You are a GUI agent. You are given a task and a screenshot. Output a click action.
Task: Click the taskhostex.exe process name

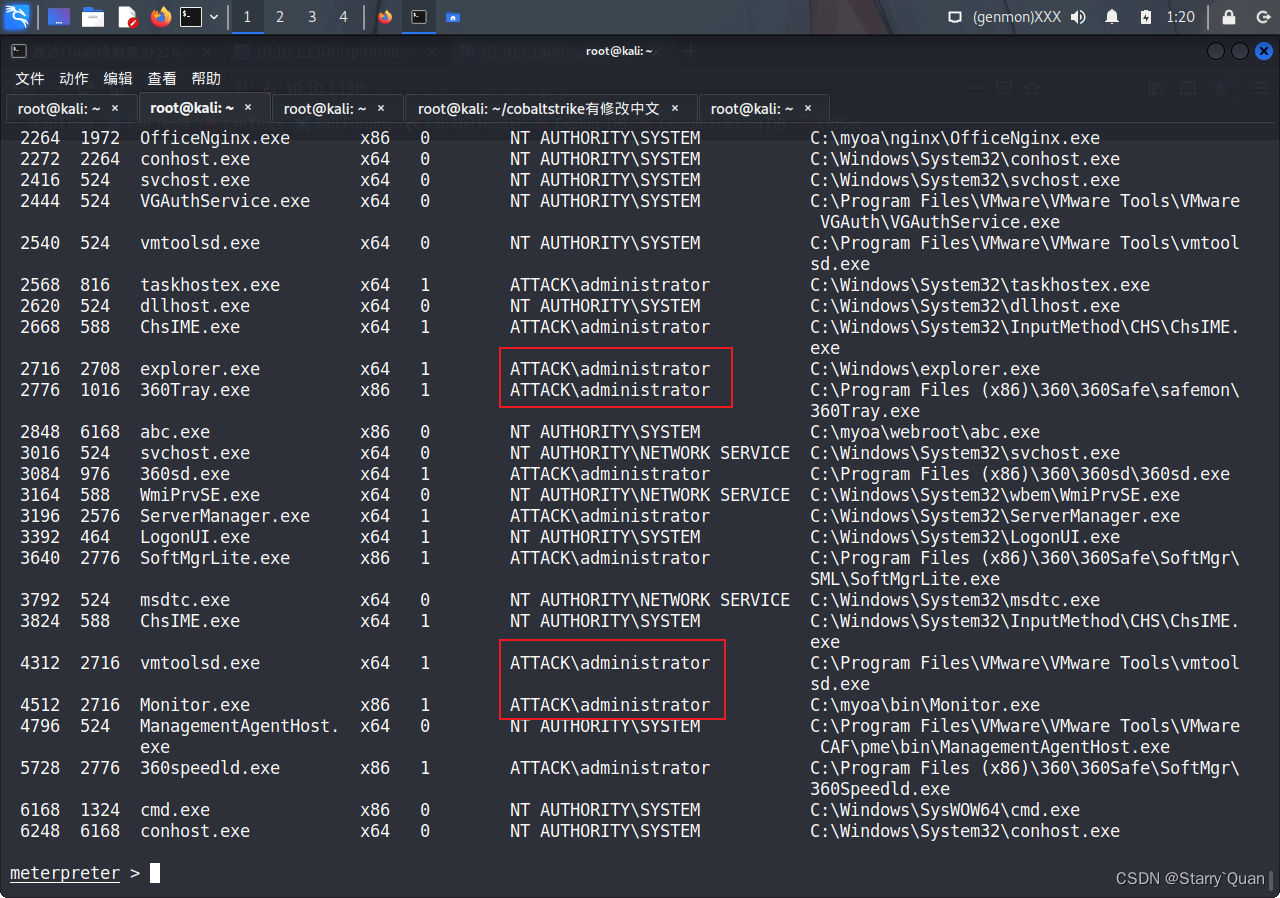(x=210, y=285)
